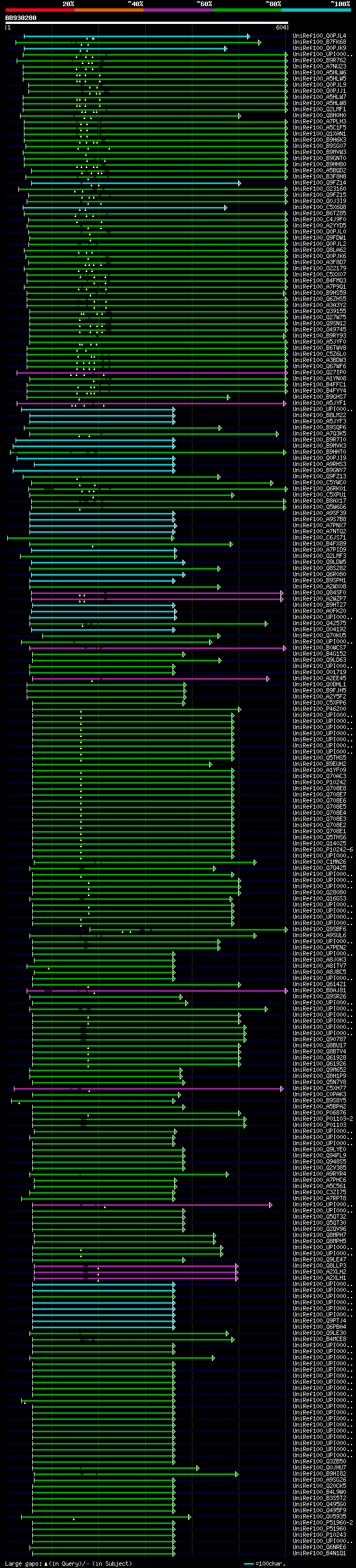Click label UniRef100_B9H6K3
The image size is (356, 1568).
pyautogui.click(x=319, y=140)
